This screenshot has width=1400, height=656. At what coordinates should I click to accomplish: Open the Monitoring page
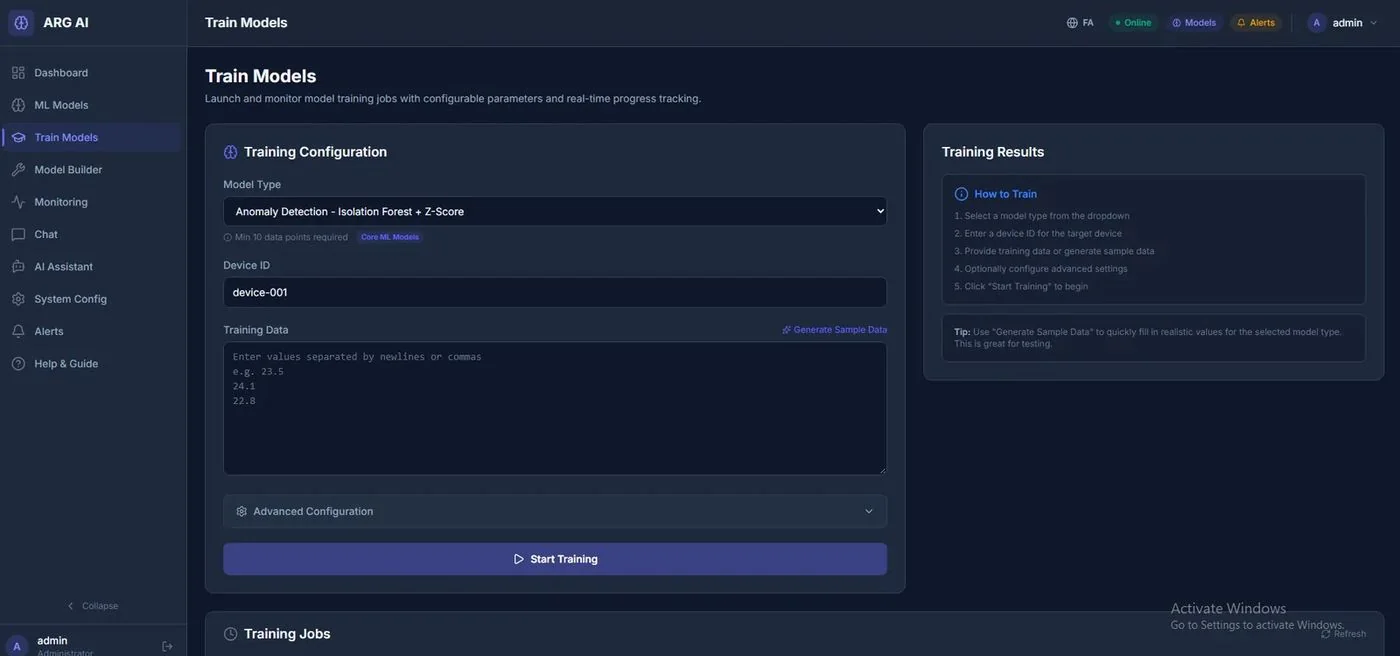coord(92,202)
